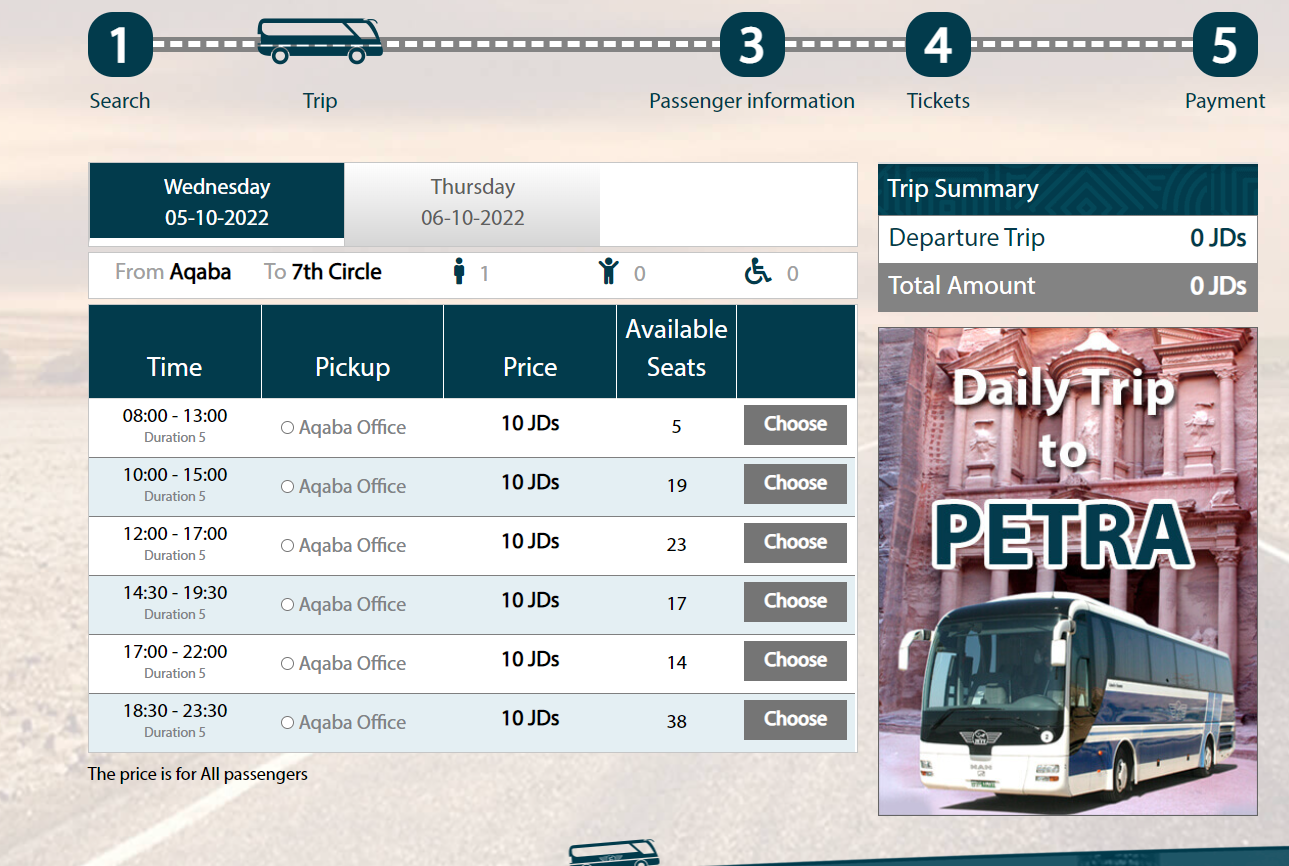Select Aqaba Office radio for 18:30 trip
The height and width of the screenshot is (866, 1289).
tap(287, 723)
